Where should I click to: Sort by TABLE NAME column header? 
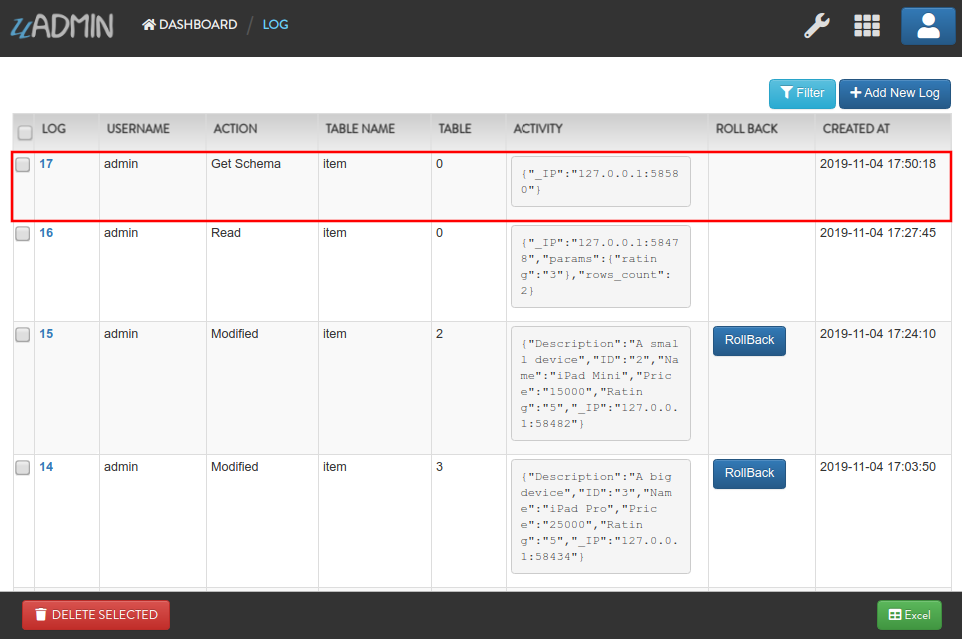[x=360, y=129]
